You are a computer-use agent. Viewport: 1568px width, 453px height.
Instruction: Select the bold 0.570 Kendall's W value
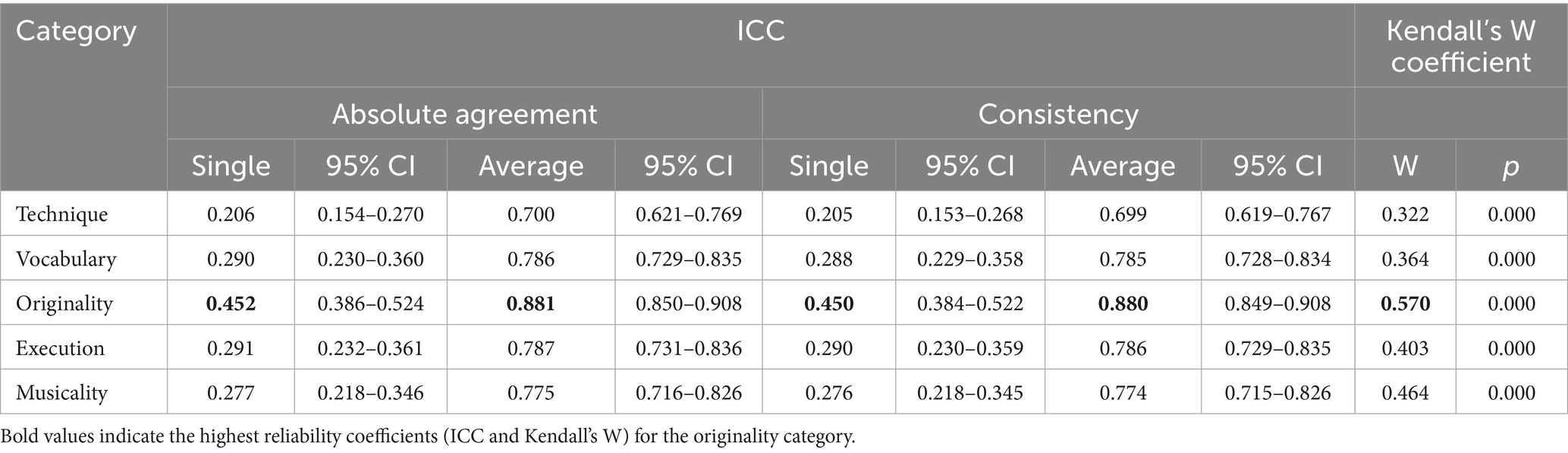click(x=1405, y=304)
